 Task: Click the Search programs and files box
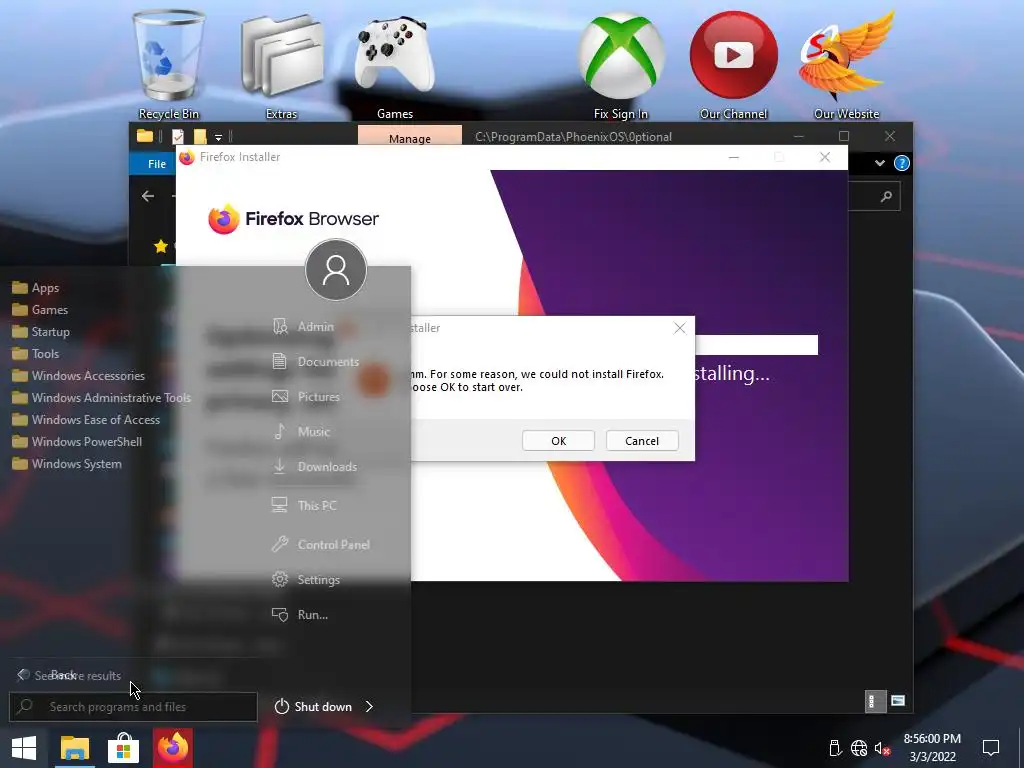[133, 707]
